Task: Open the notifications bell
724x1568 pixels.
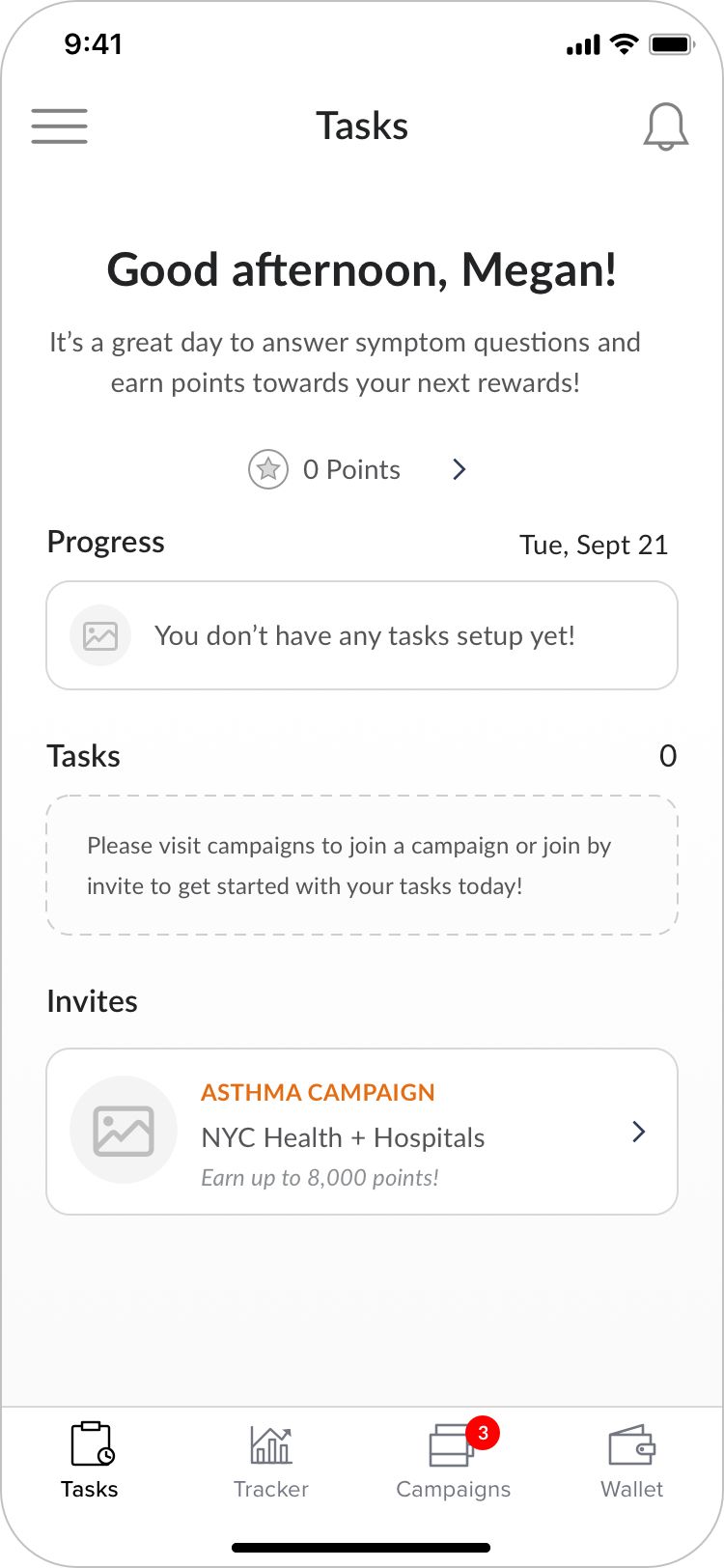Action: point(666,126)
